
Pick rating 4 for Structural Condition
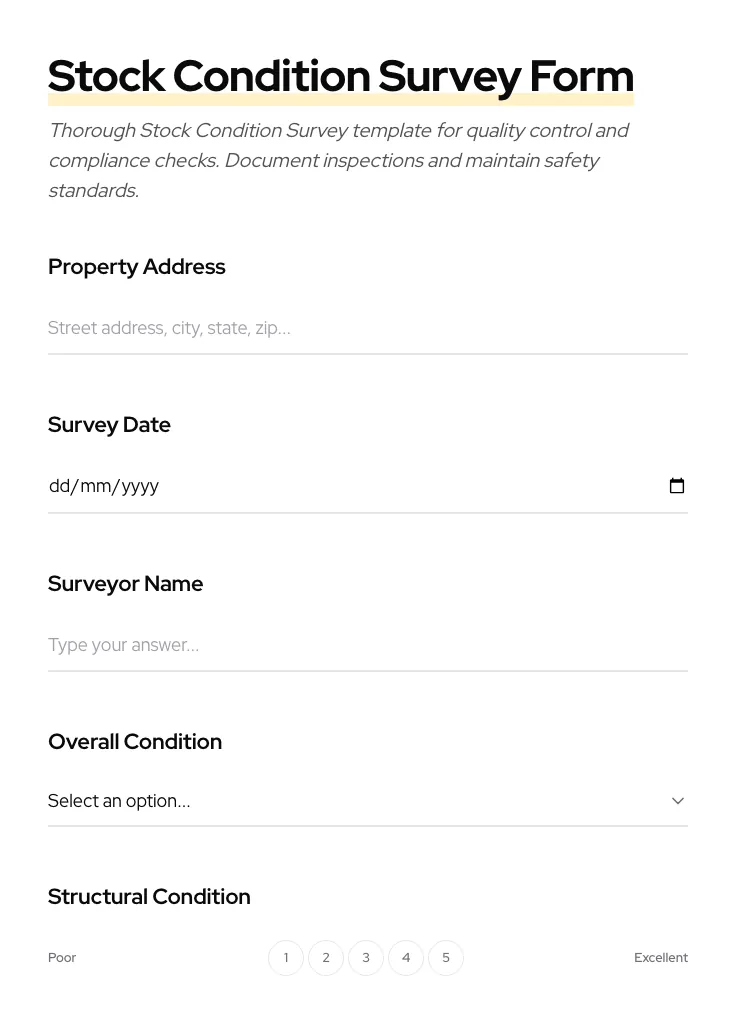pos(406,957)
